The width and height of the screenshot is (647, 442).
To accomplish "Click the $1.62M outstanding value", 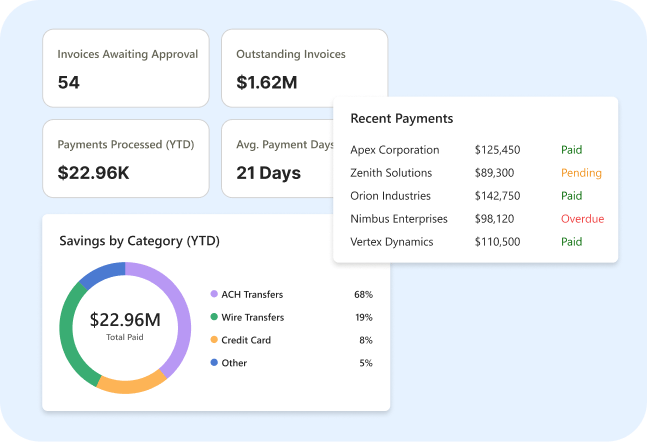I will pos(267,83).
